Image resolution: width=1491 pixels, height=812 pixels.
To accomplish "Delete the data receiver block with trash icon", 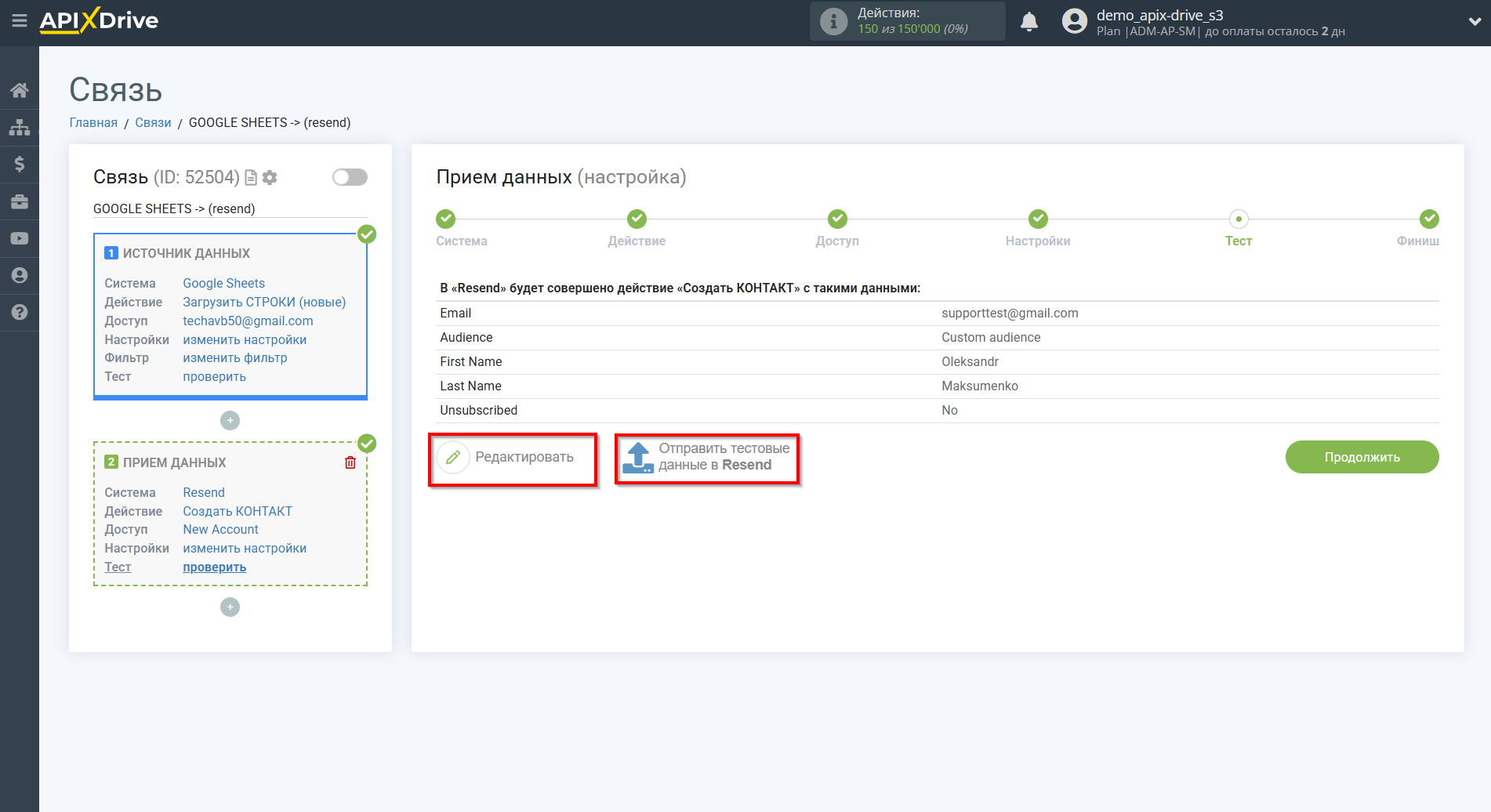I will [350, 462].
